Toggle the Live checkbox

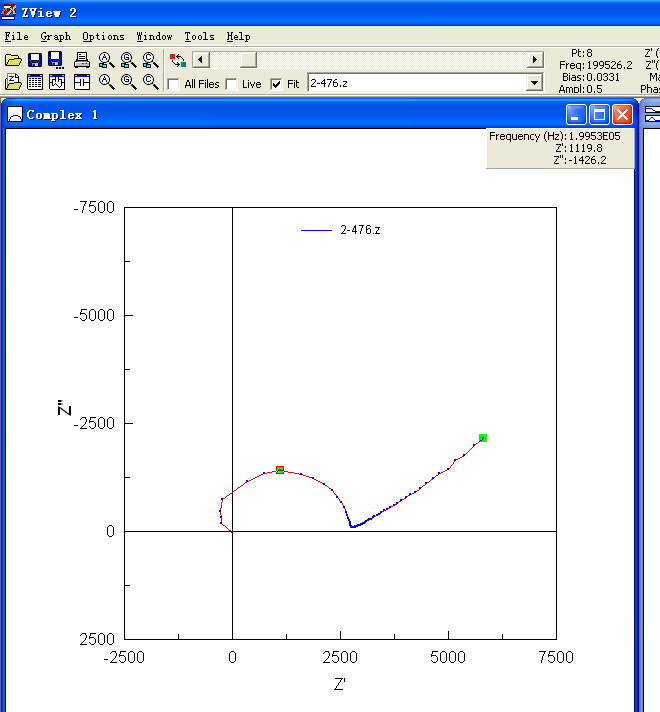232,84
